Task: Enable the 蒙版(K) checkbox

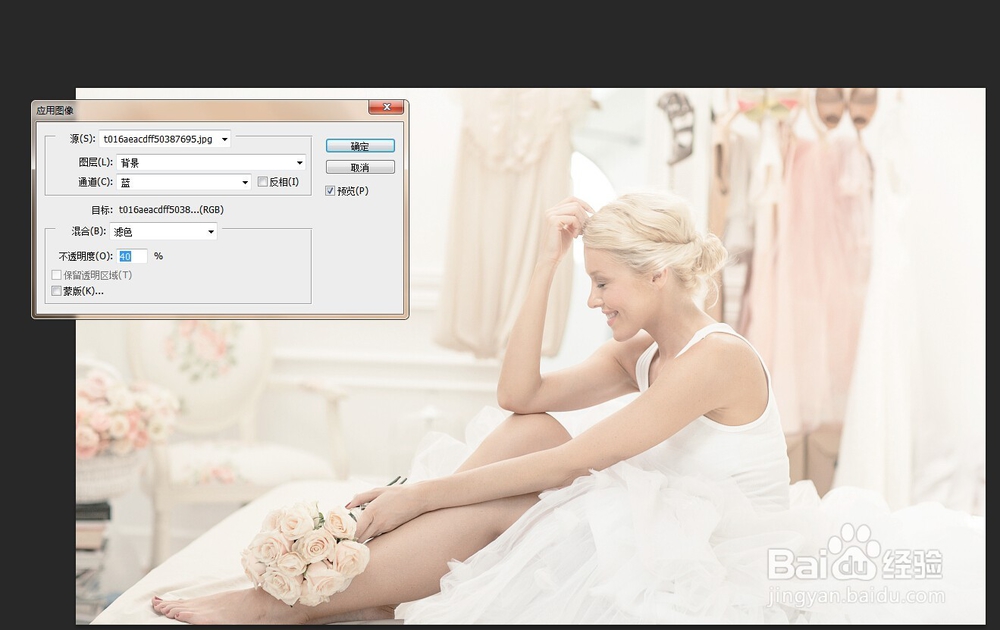Action: coord(57,291)
